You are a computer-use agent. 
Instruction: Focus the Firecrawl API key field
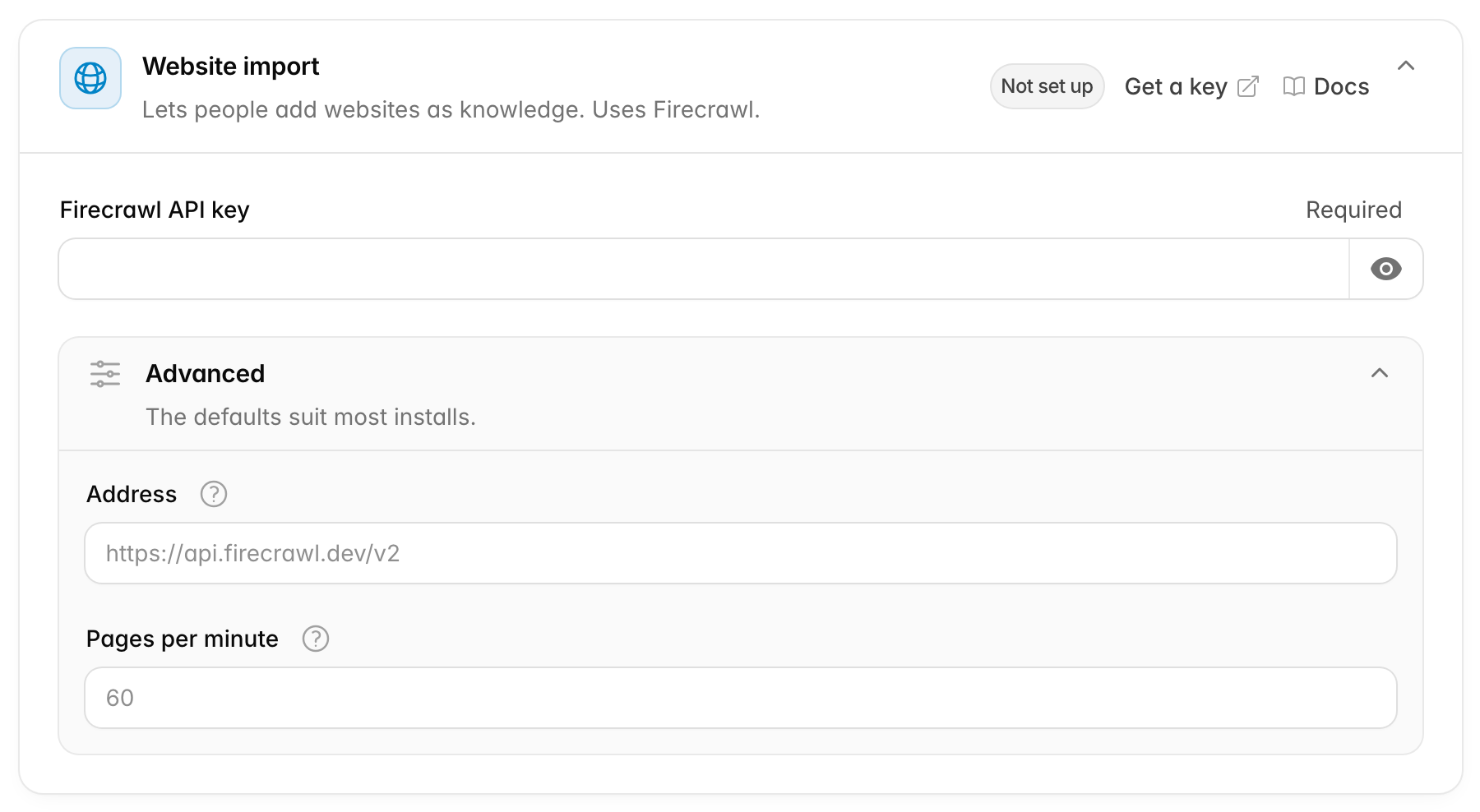[704, 269]
